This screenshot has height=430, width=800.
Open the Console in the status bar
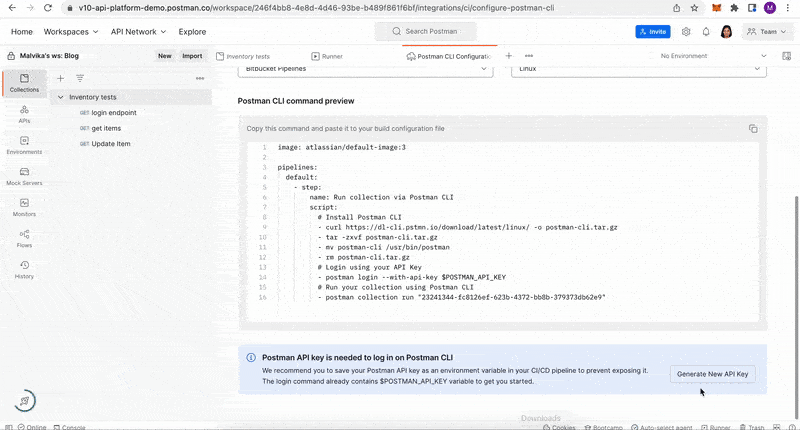tap(70, 427)
